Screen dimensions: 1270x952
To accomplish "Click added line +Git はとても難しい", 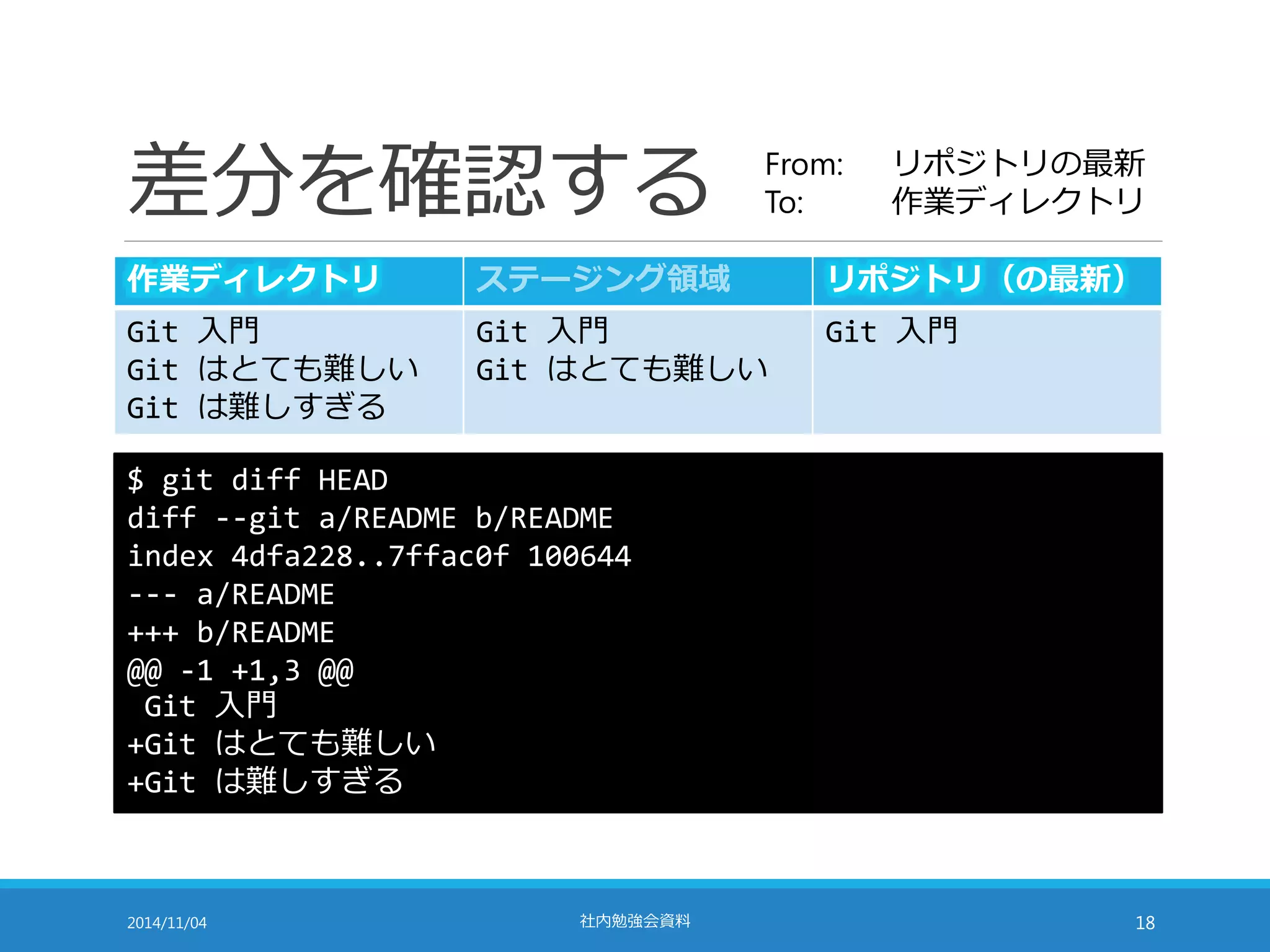I will pos(282,743).
